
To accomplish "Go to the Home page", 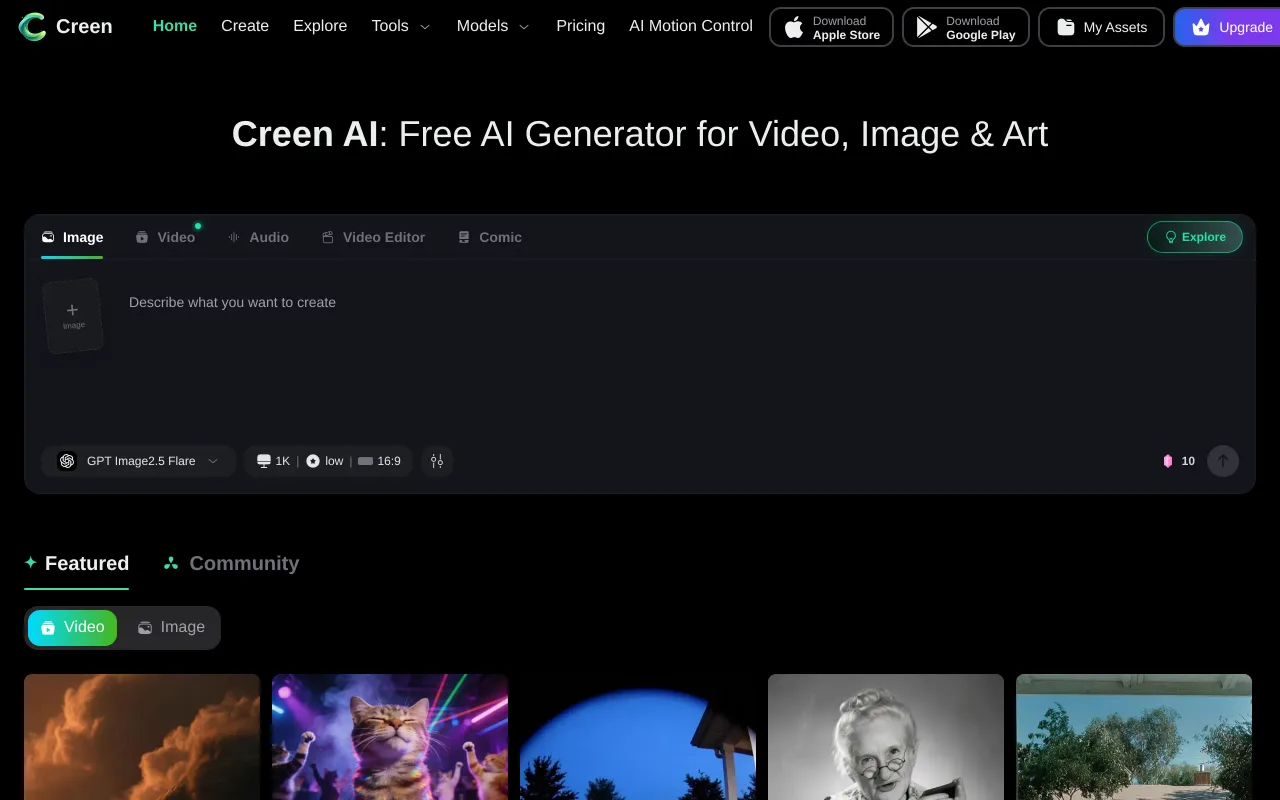I will point(175,26).
